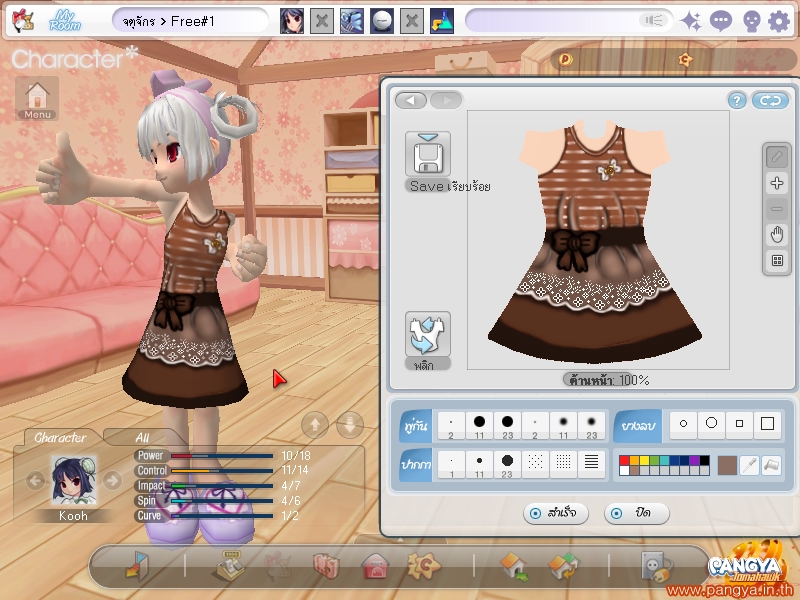Click the flip (พลิก) shirt icon
This screenshot has width=800, height=600.
coord(428,334)
